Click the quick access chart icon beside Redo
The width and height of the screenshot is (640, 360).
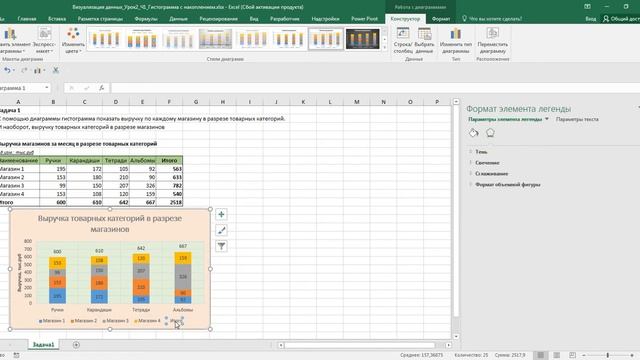tap(37, 71)
